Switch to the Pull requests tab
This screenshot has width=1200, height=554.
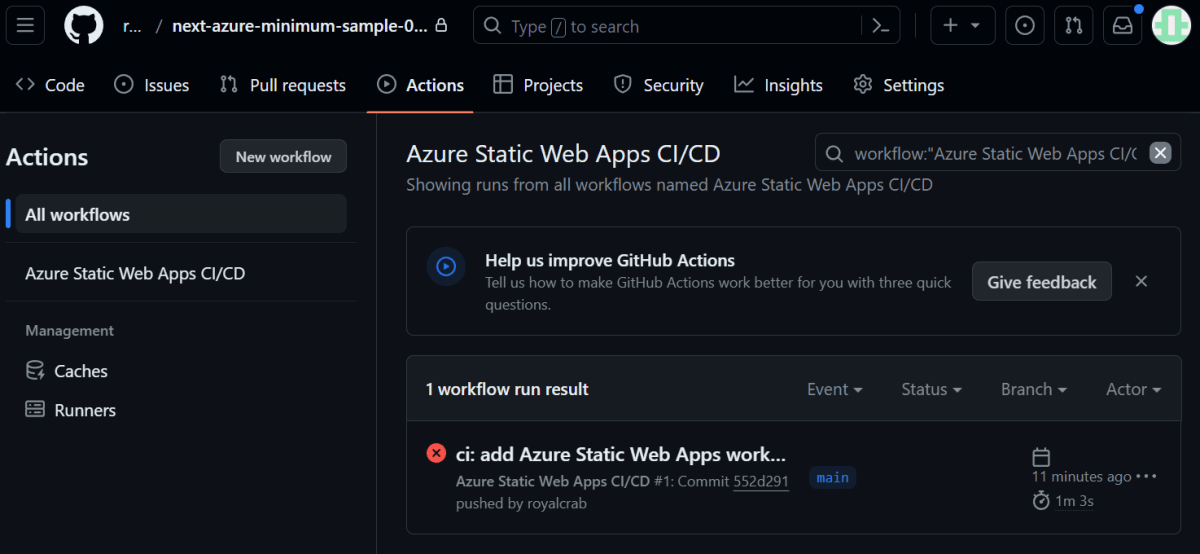[283, 85]
